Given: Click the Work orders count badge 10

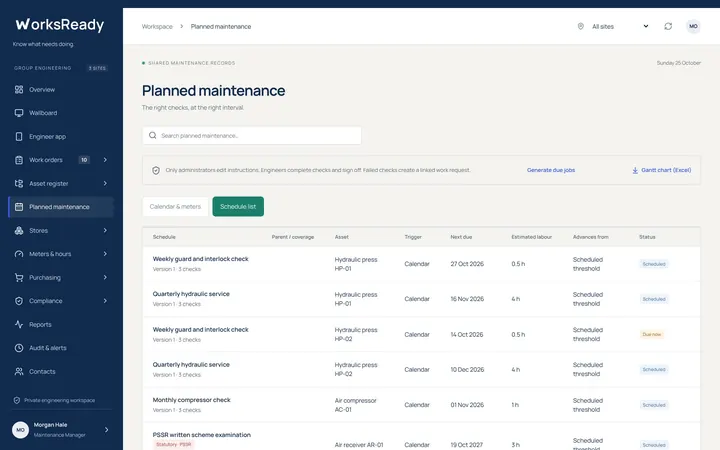Looking at the screenshot, I should pos(84,160).
